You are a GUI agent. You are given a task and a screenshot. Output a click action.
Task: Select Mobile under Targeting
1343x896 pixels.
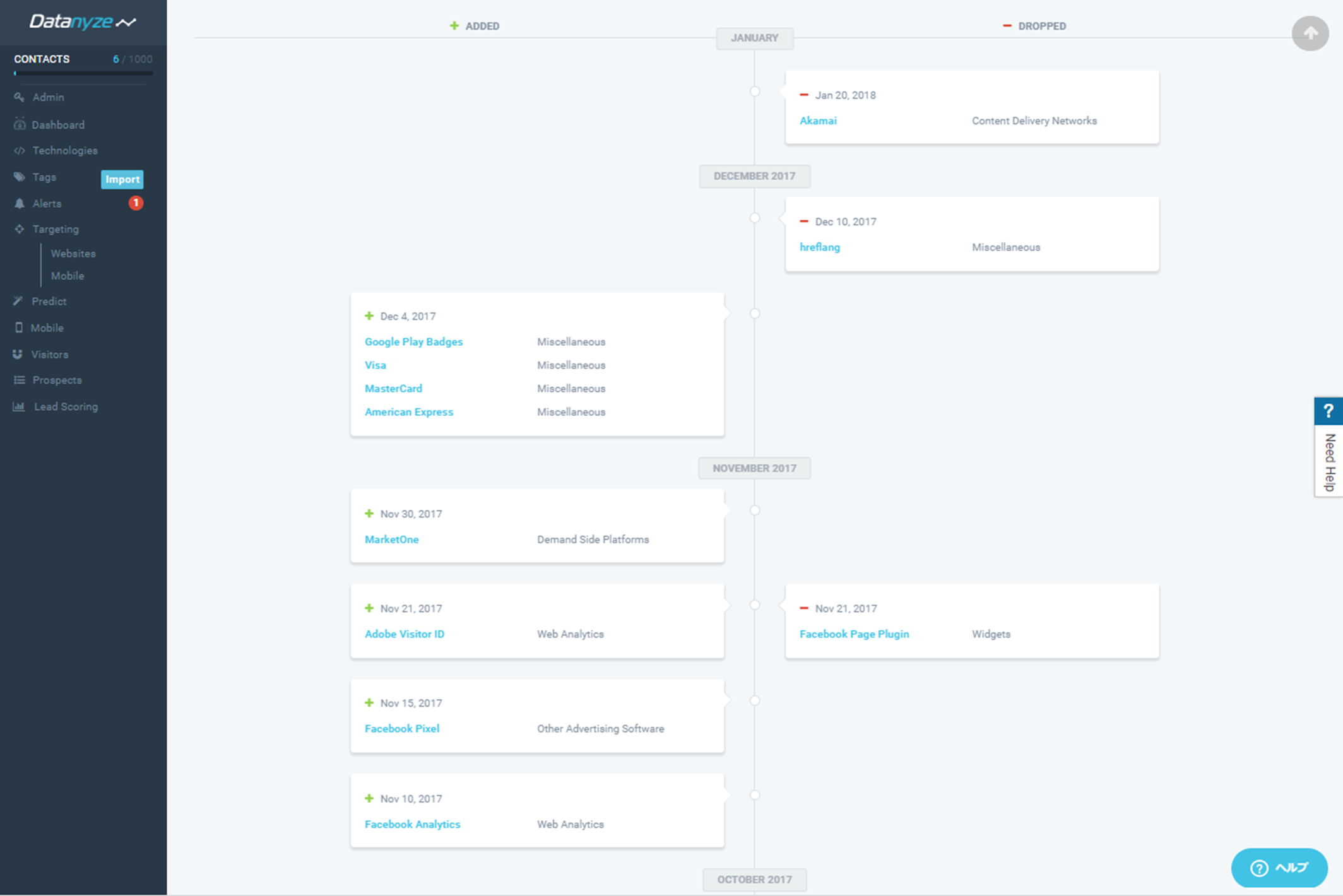68,276
